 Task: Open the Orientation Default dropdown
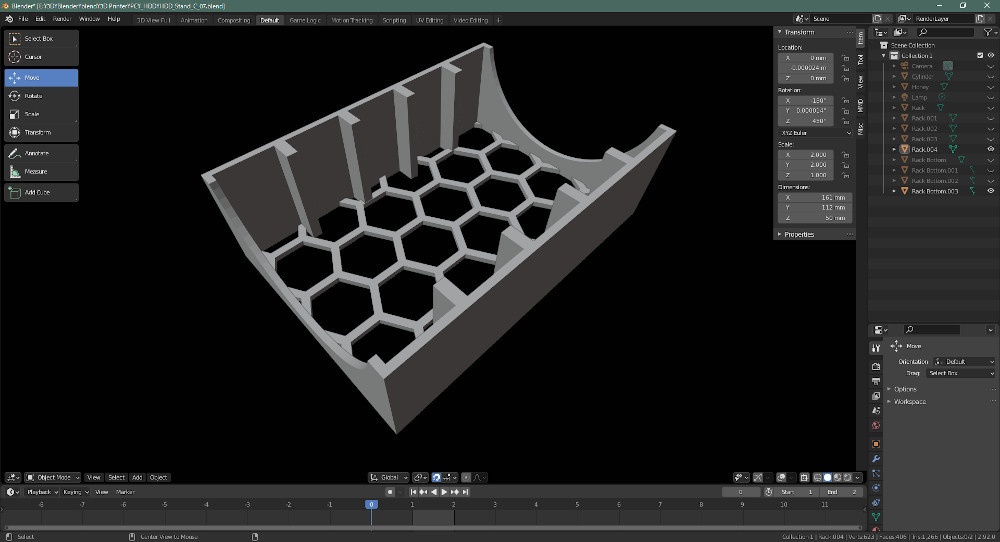tap(964, 362)
